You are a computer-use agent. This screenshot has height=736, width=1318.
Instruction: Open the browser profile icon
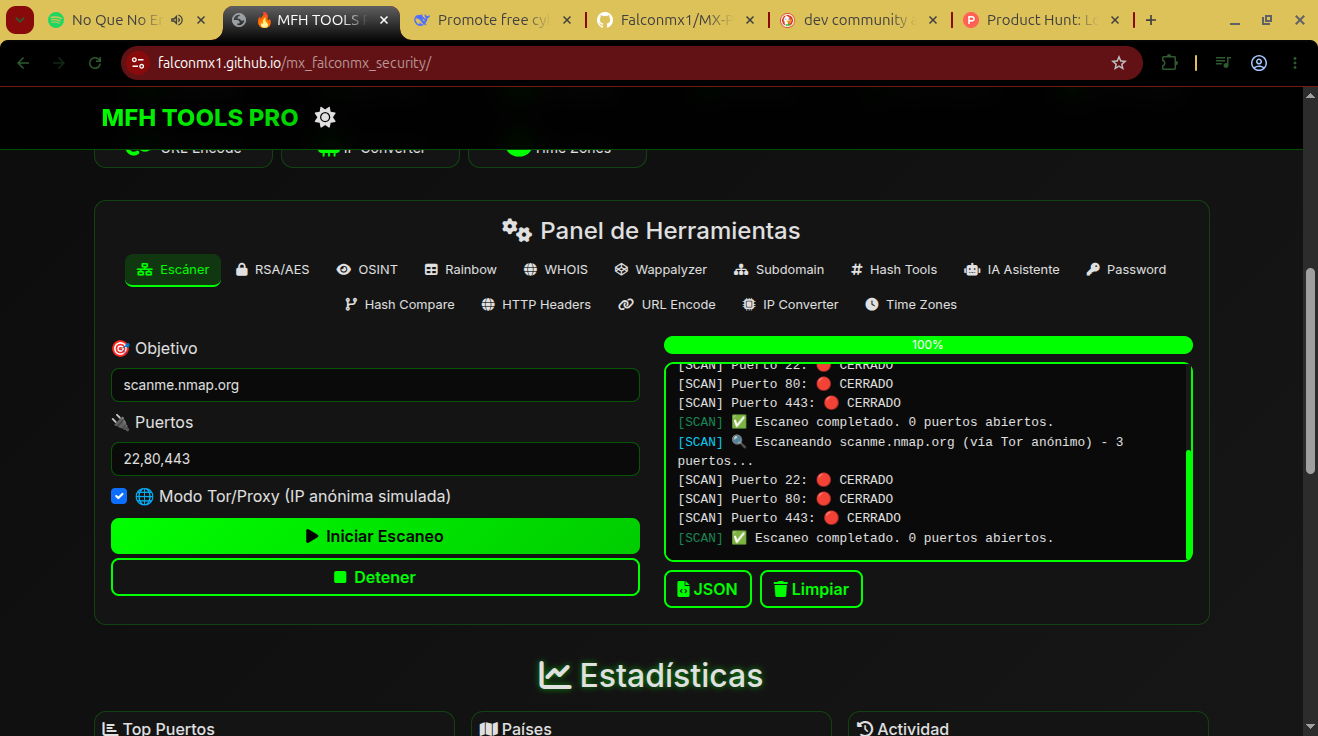1259,63
